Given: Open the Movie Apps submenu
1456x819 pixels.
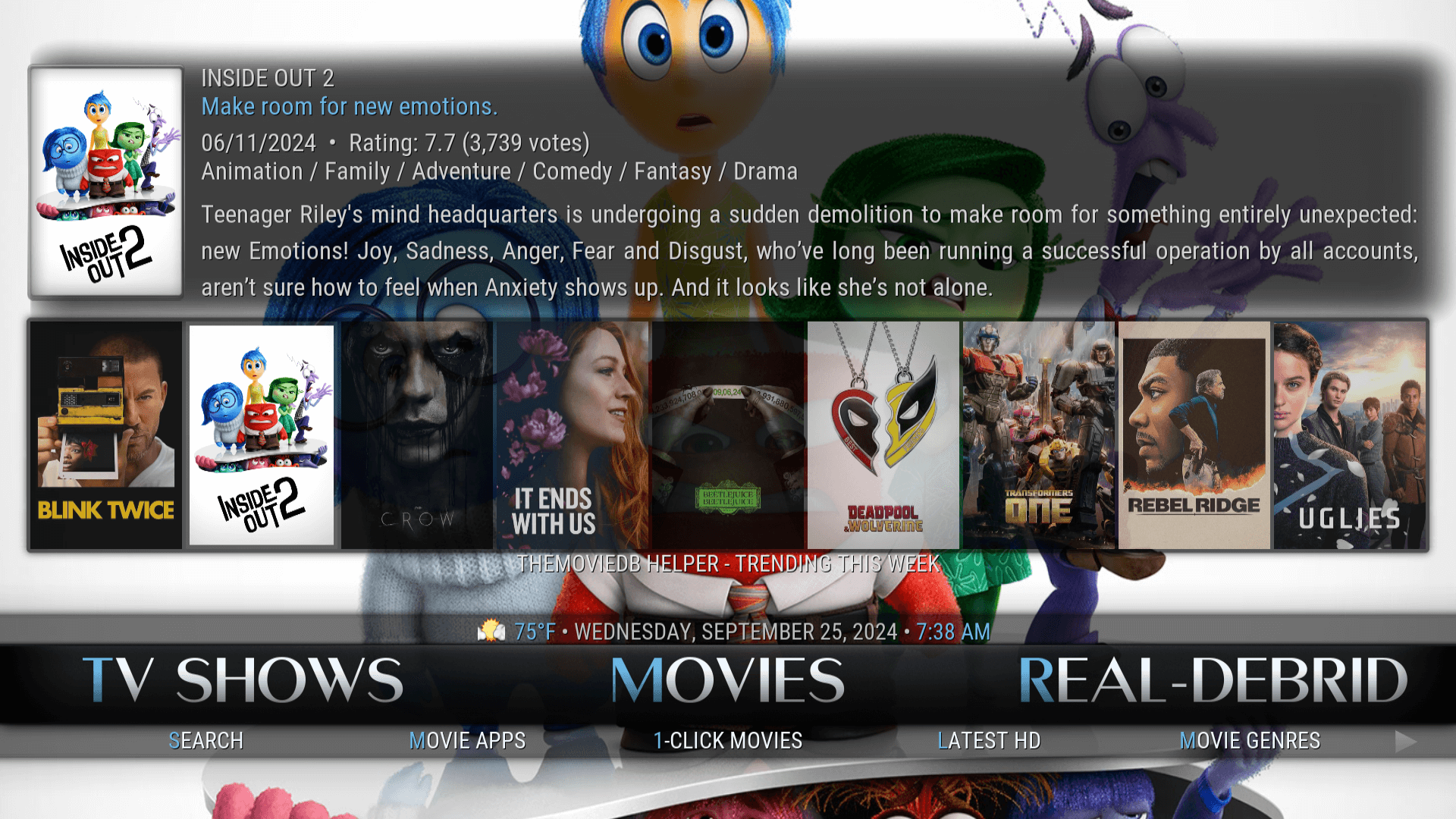Looking at the screenshot, I should click(x=467, y=740).
